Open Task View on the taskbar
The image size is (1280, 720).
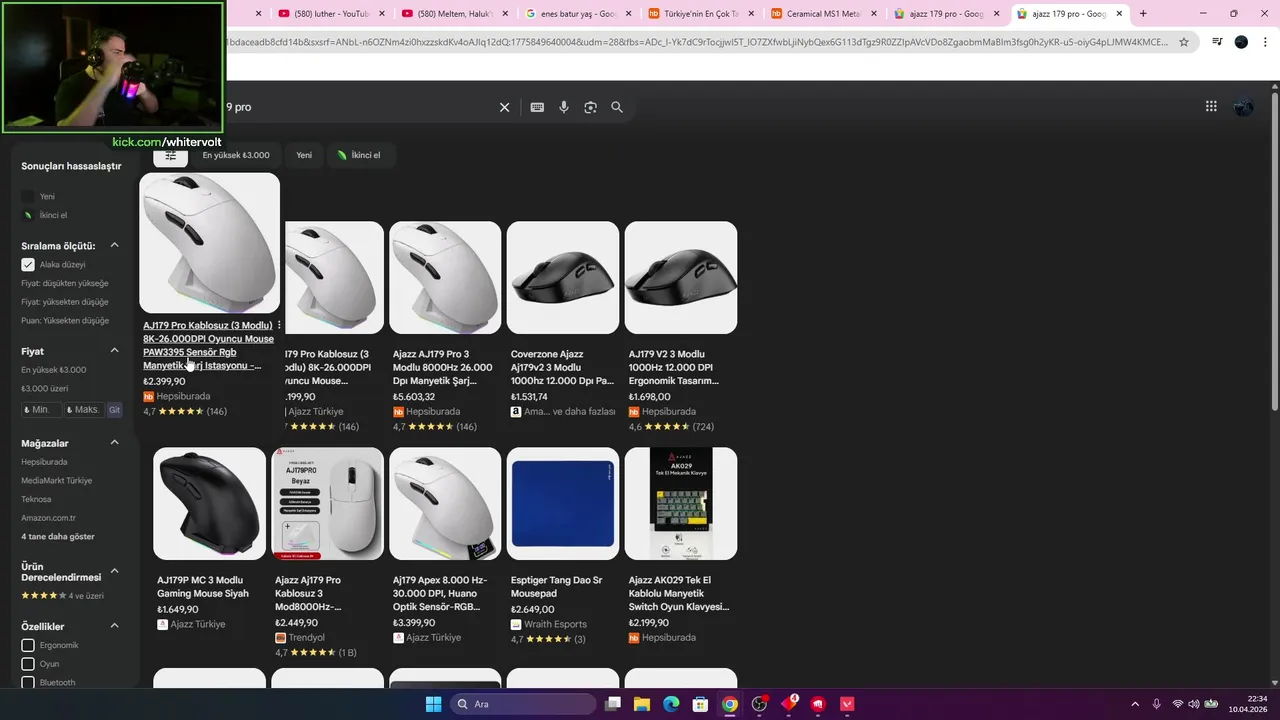(612, 704)
